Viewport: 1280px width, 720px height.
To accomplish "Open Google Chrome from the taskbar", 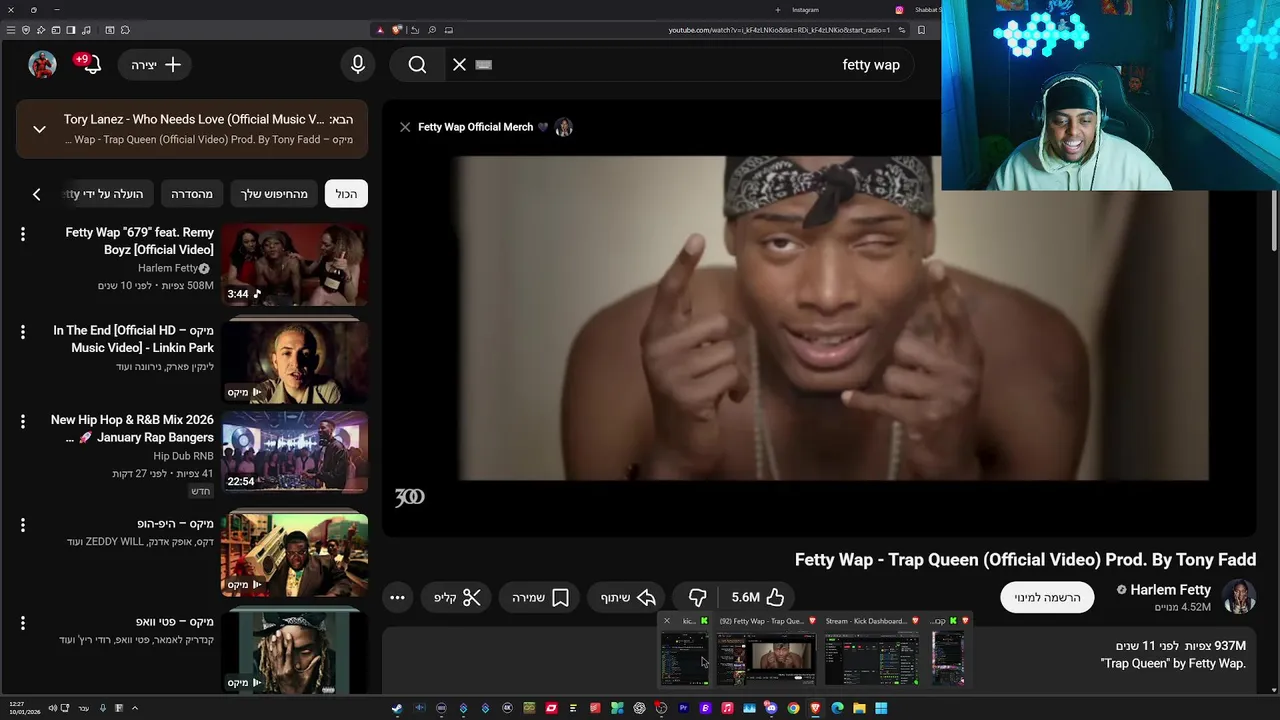I will click(x=793, y=708).
